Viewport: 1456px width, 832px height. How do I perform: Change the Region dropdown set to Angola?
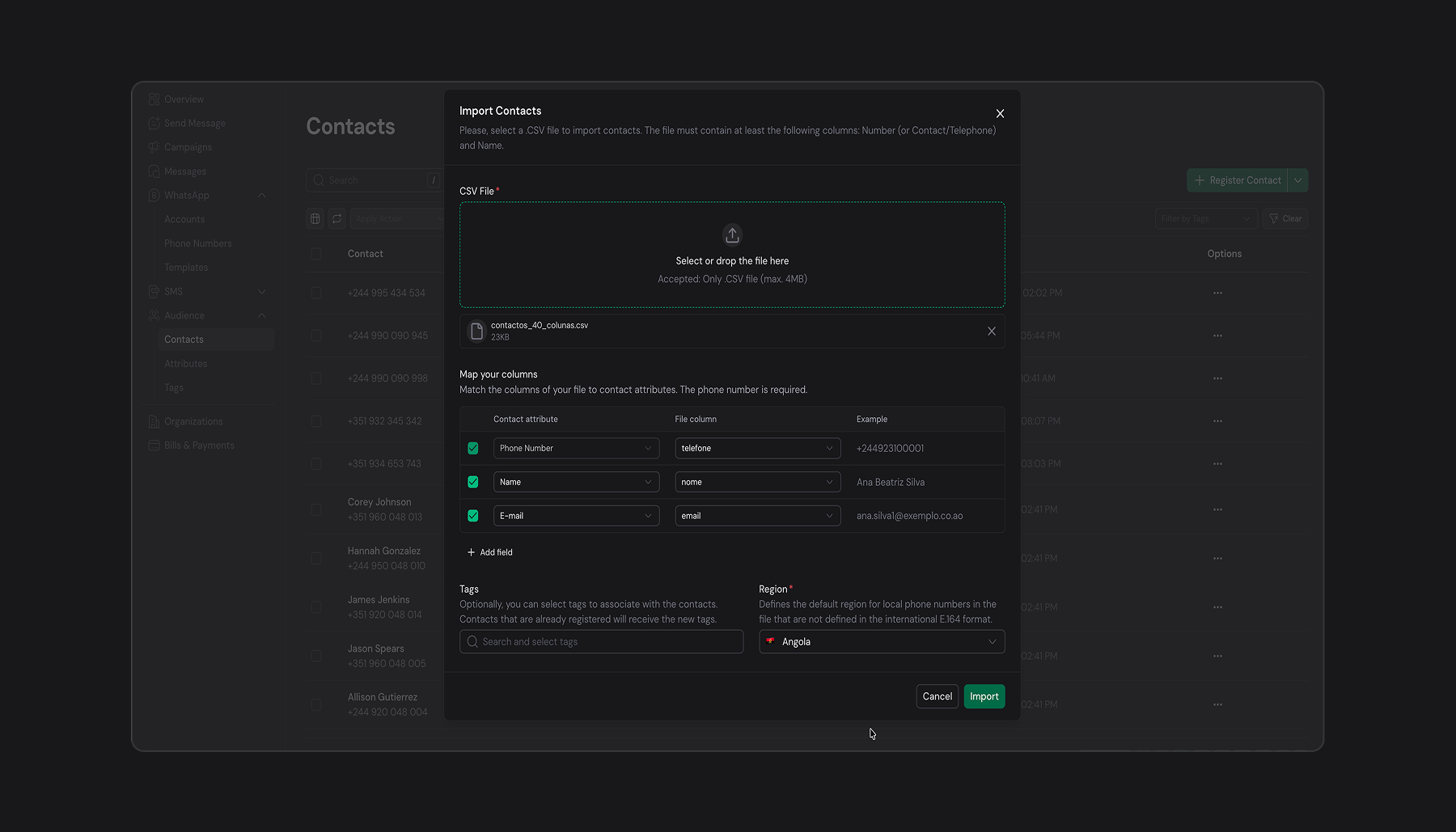pyautogui.click(x=882, y=642)
